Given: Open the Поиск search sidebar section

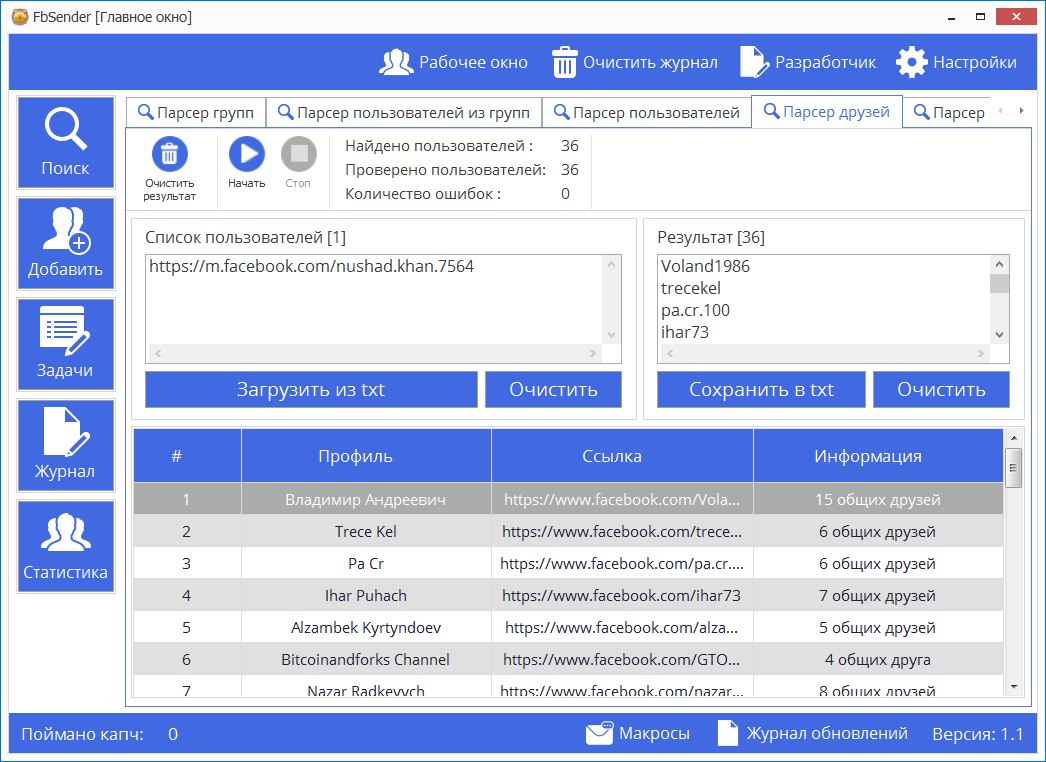Looking at the screenshot, I should tap(65, 142).
